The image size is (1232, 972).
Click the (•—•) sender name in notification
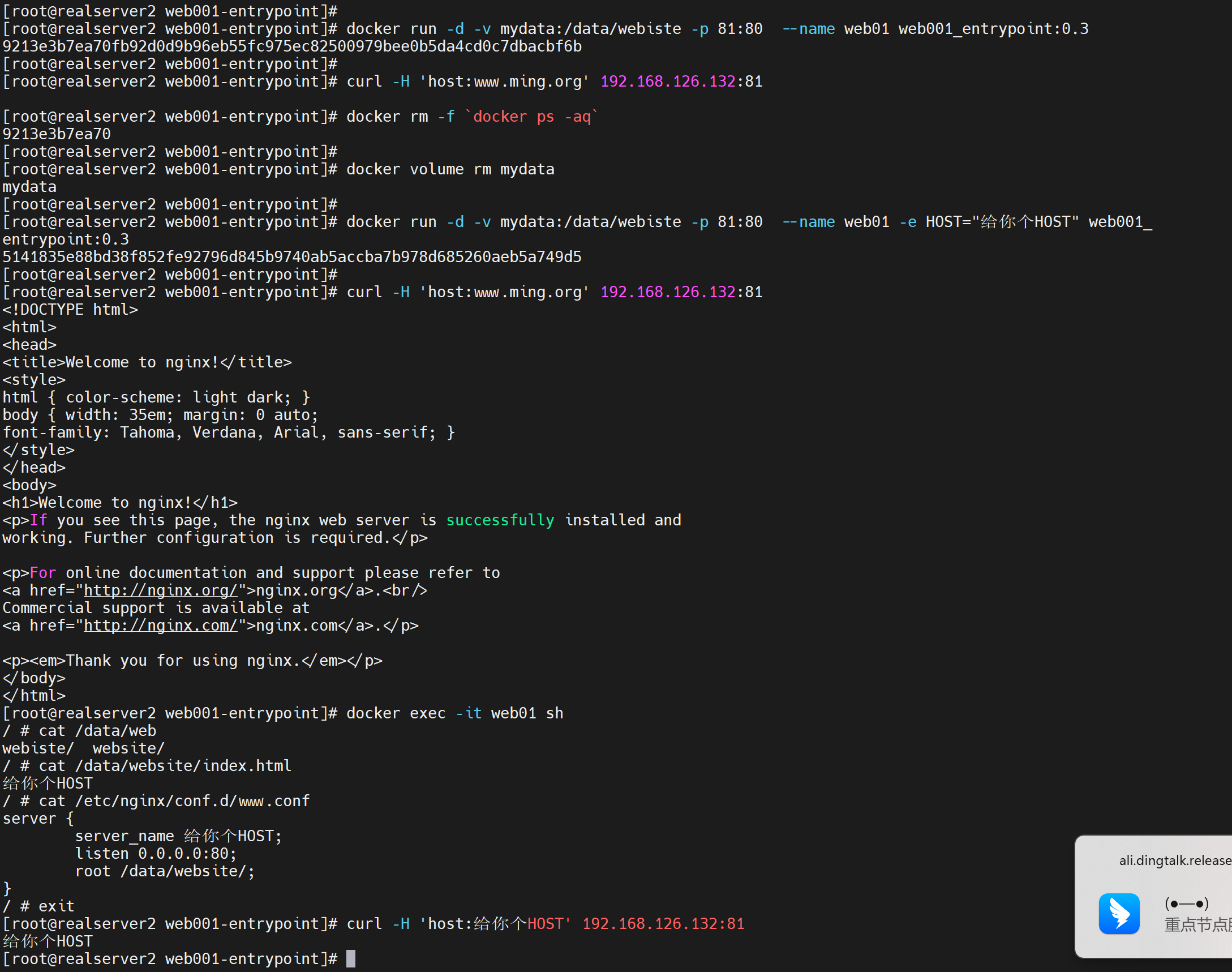click(x=1187, y=903)
